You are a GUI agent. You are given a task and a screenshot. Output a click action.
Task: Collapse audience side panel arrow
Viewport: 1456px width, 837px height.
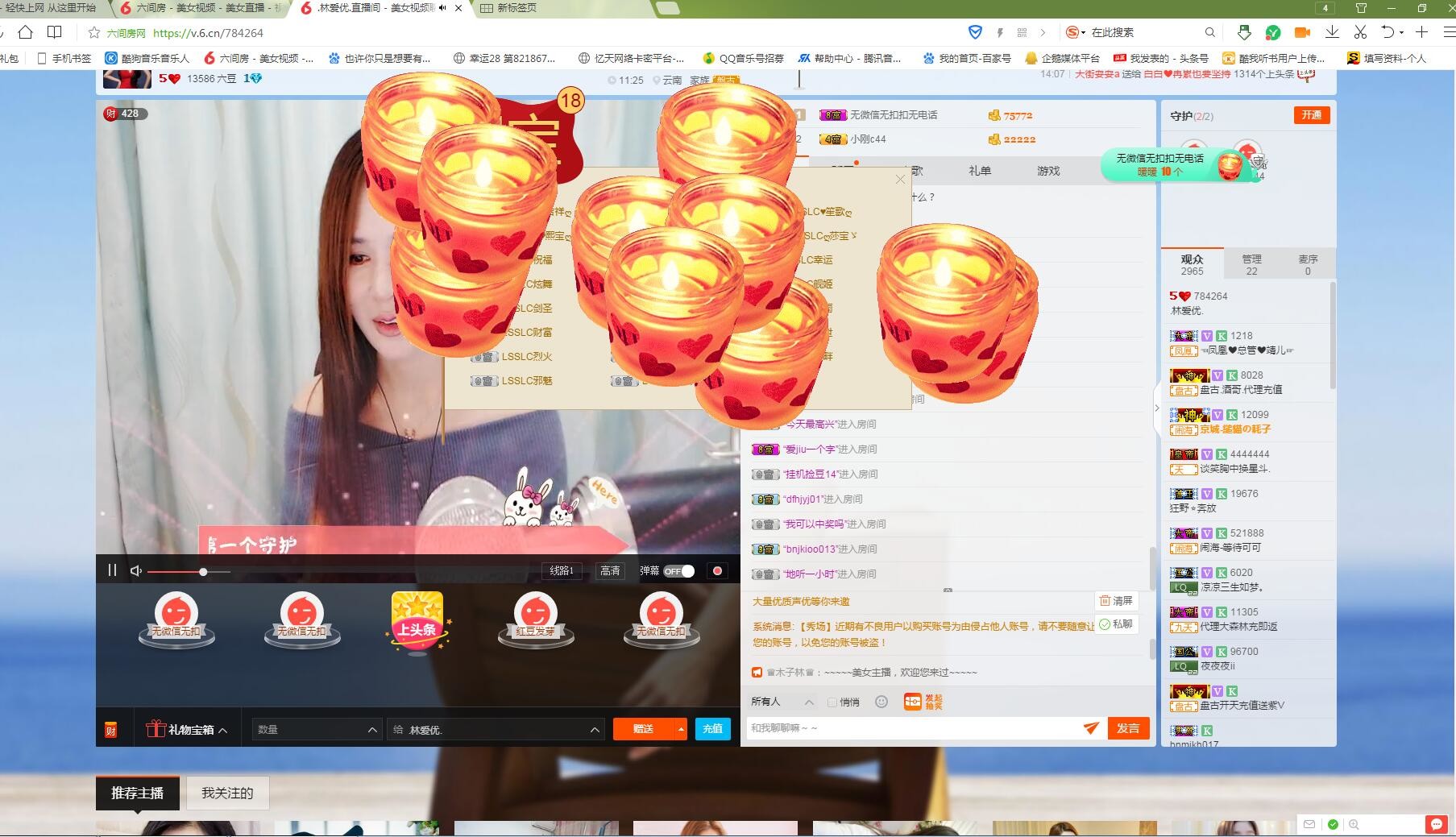point(1157,408)
